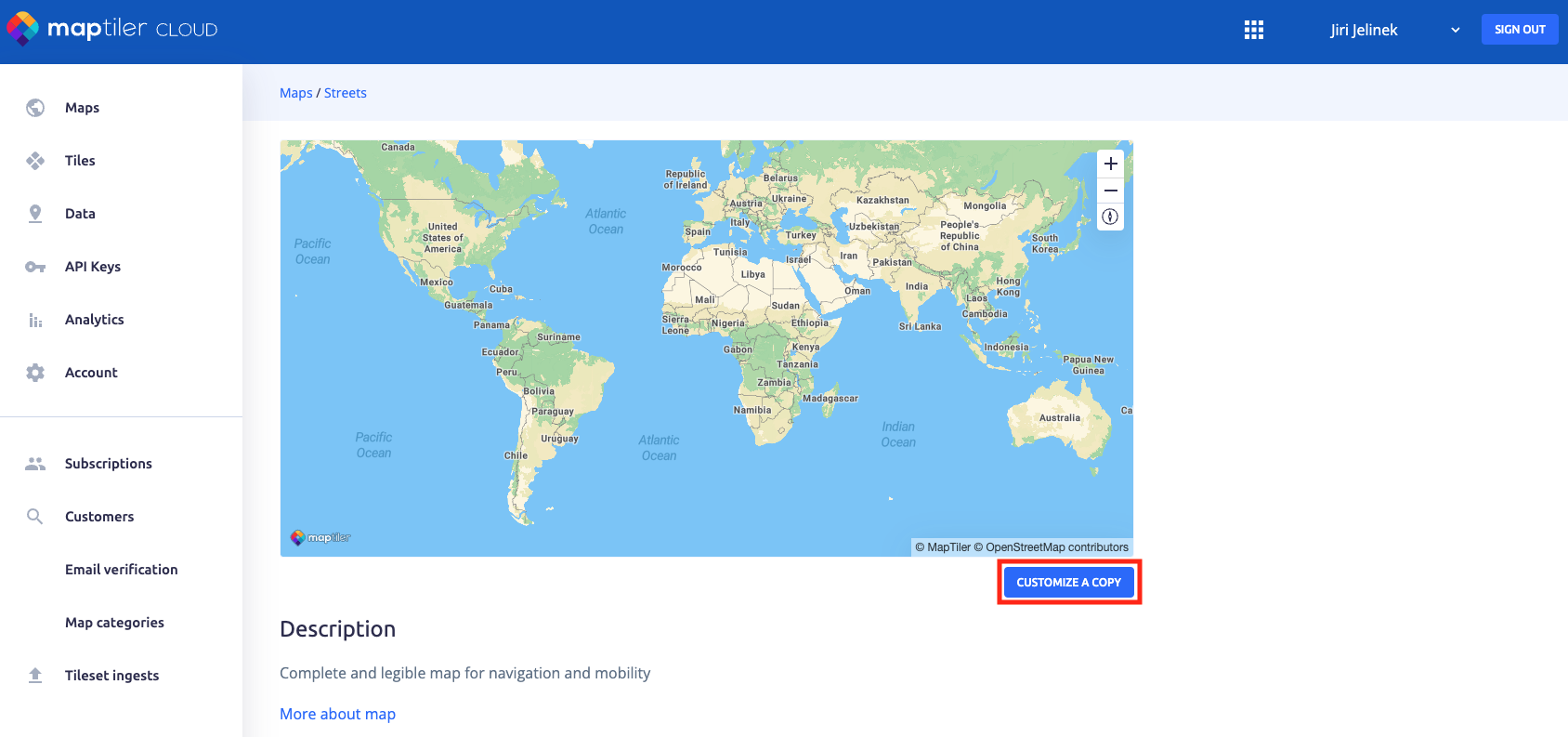
Task: Click CUSTOMIZE A COPY button
Action: coord(1069,583)
